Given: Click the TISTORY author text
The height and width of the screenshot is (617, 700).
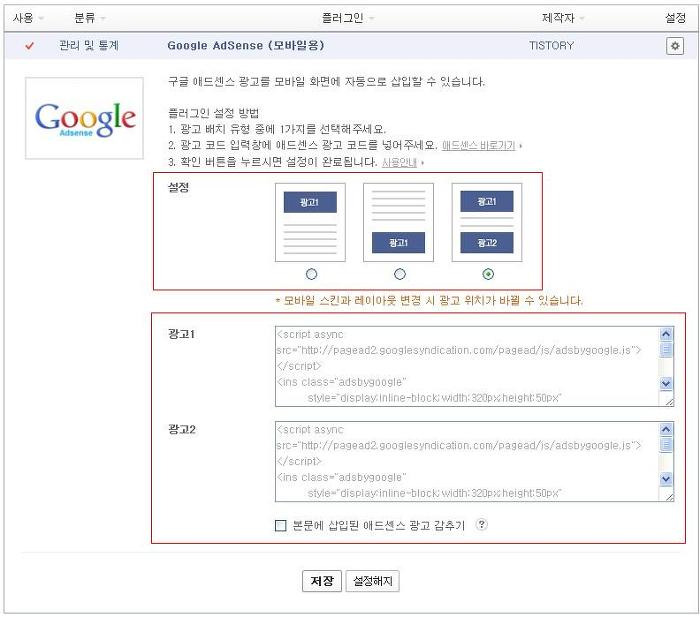Looking at the screenshot, I should click(x=551, y=46).
